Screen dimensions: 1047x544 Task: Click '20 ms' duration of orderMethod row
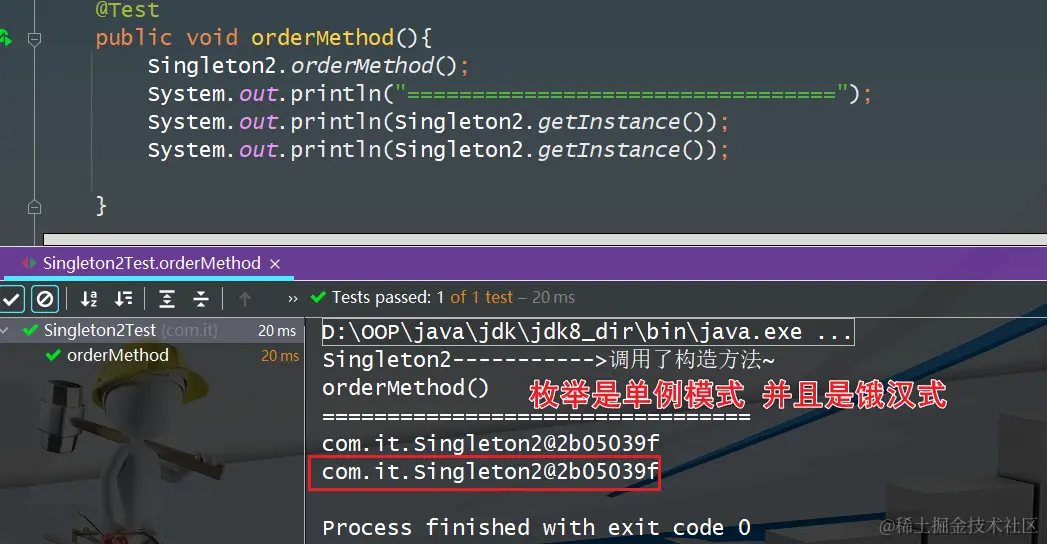point(280,356)
